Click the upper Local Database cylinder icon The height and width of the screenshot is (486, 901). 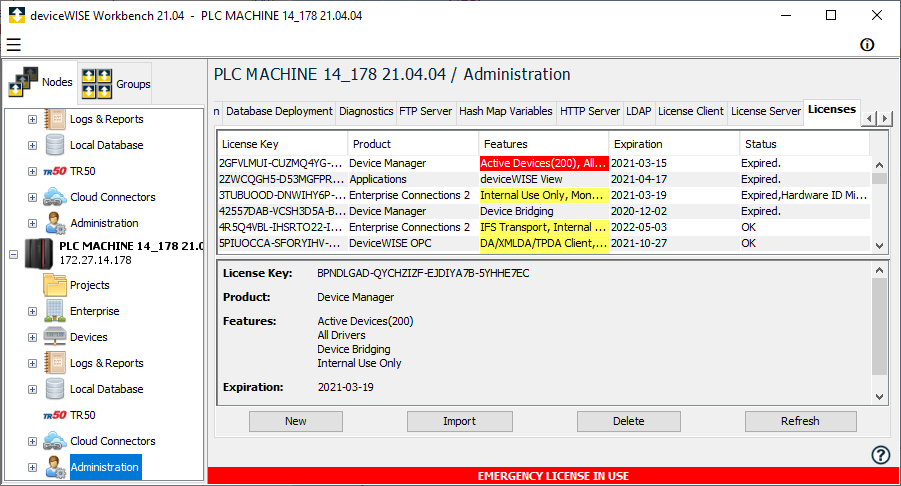click(55, 145)
